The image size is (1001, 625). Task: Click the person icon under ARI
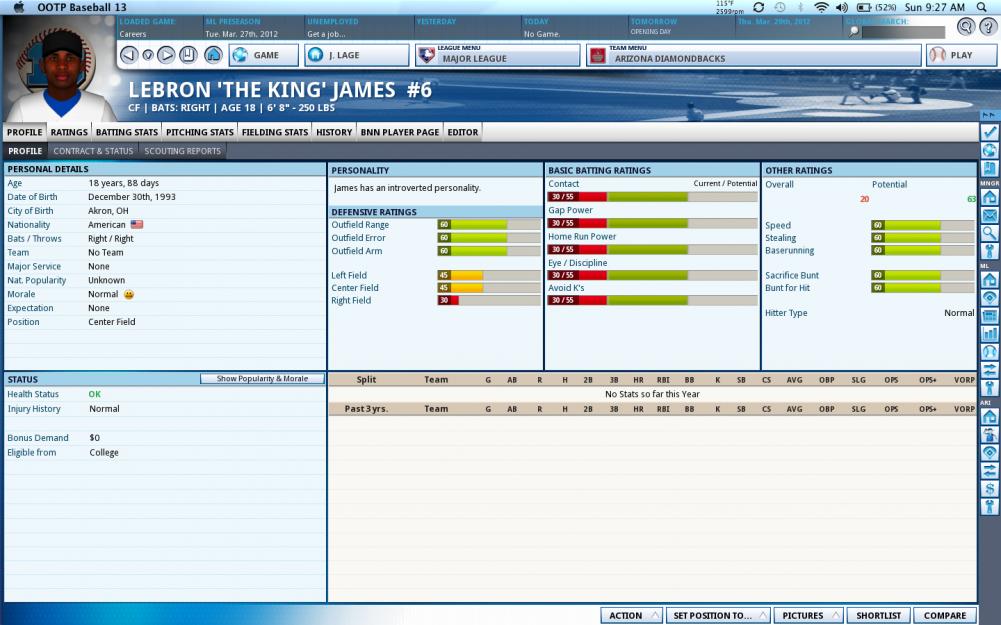[989, 435]
